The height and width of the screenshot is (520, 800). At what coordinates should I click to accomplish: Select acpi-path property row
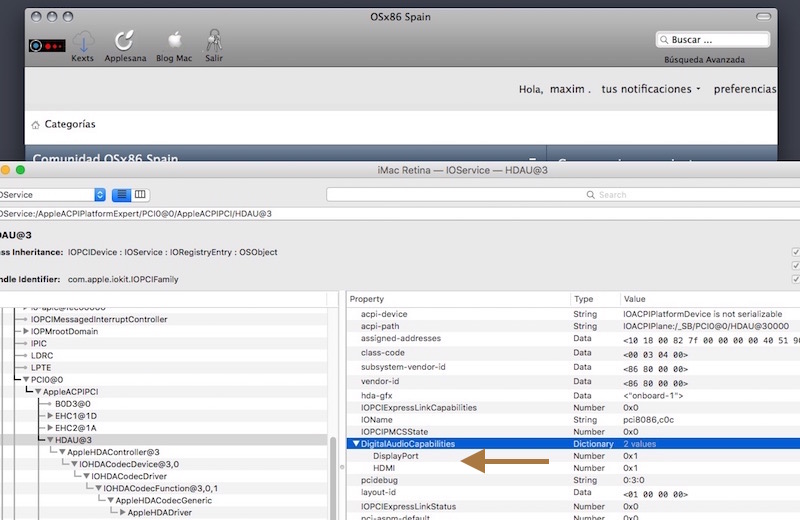[573, 326]
